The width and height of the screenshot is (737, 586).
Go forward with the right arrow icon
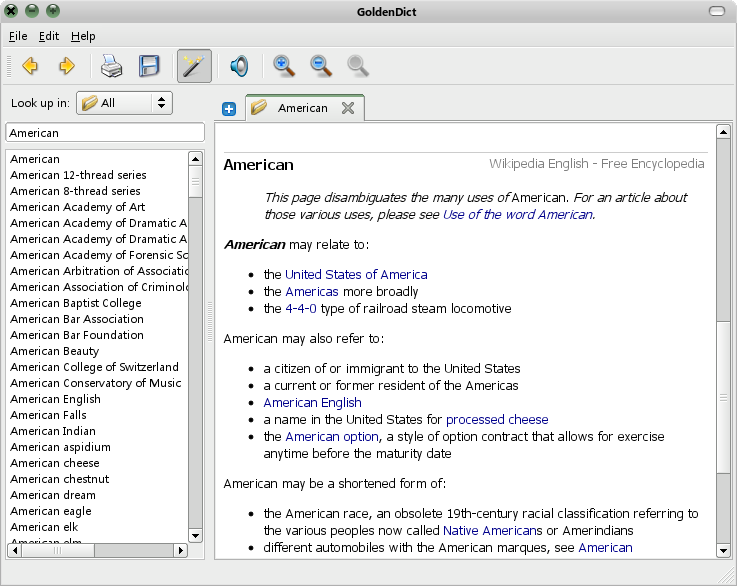tap(67, 66)
